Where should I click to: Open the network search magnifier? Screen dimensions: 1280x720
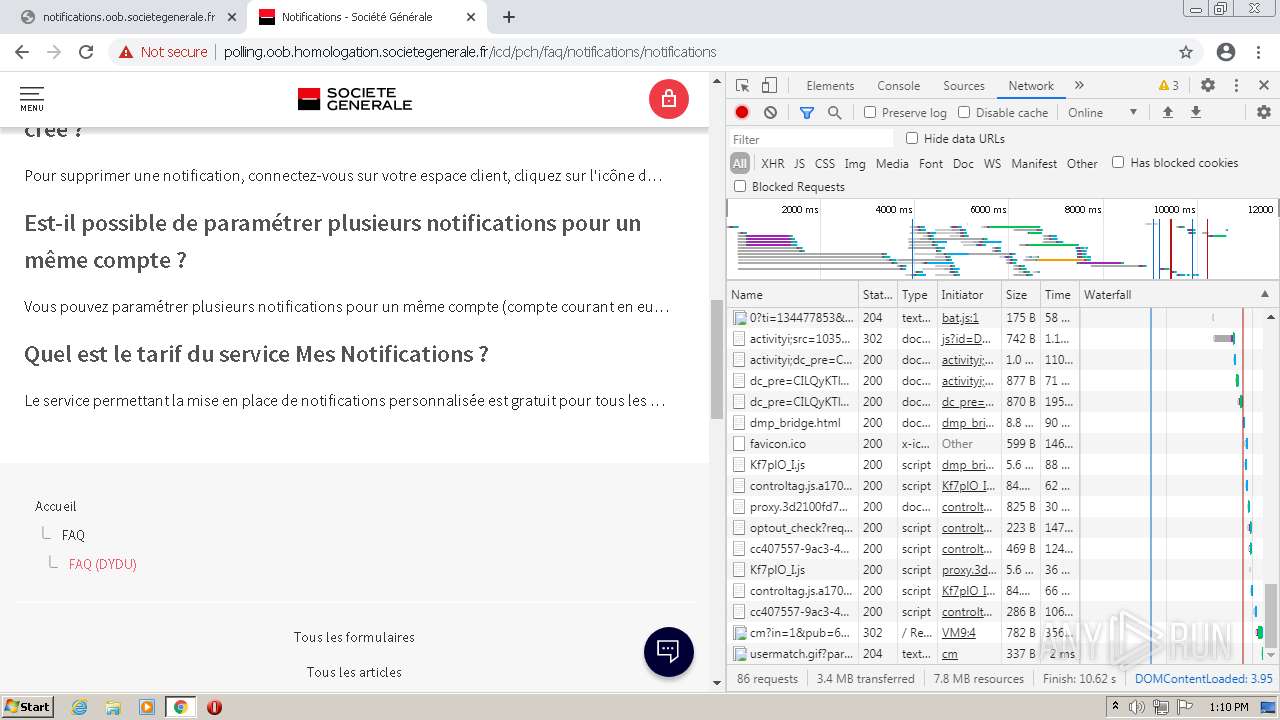[x=835, y=112]
